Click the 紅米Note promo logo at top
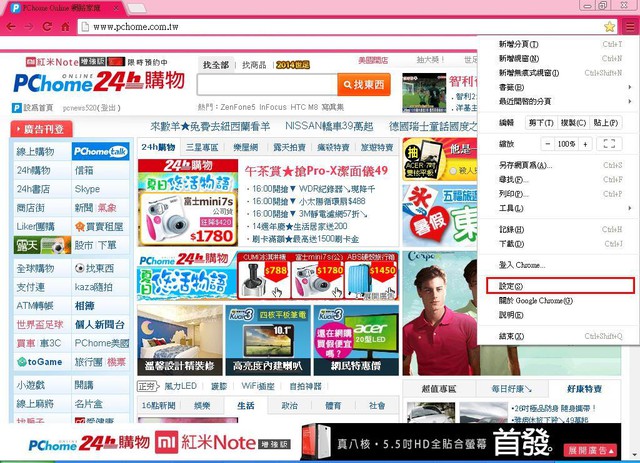This screenshot has width=640, height=463. coord(75,62)
